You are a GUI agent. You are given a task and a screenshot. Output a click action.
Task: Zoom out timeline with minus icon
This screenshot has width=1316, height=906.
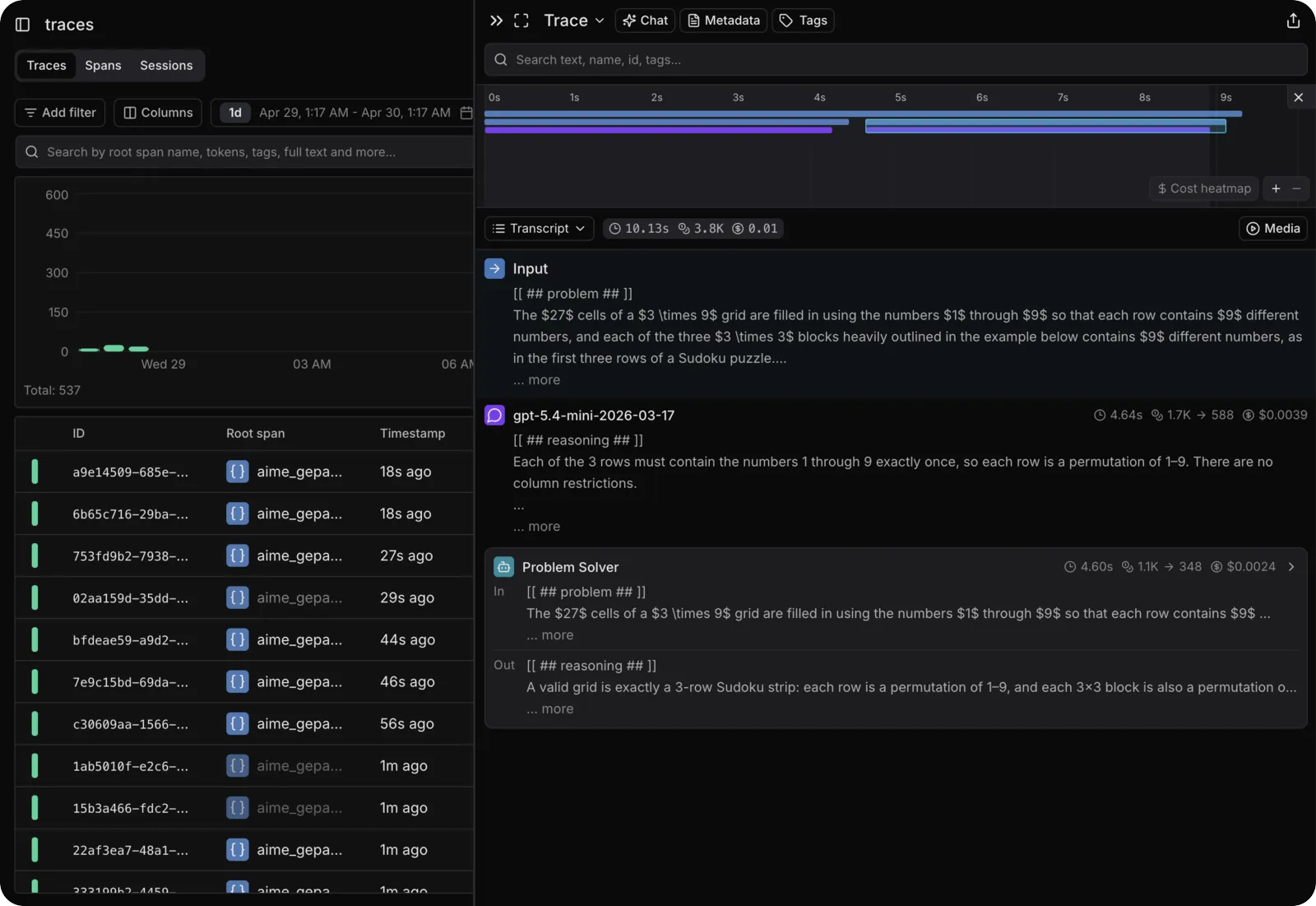point(1296,188)
